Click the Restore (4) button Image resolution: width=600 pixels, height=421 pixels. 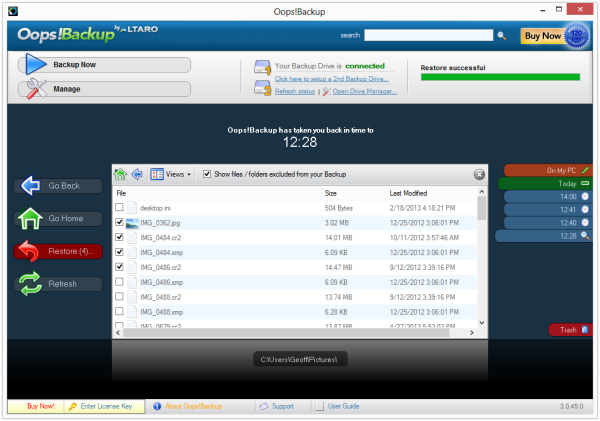[59, 251]
